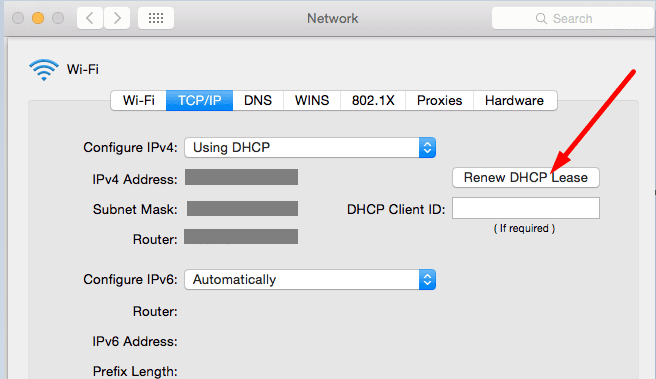656x379 pixels.
Task: Click the "( If required )" hint text
Action: tap(524, 228)
